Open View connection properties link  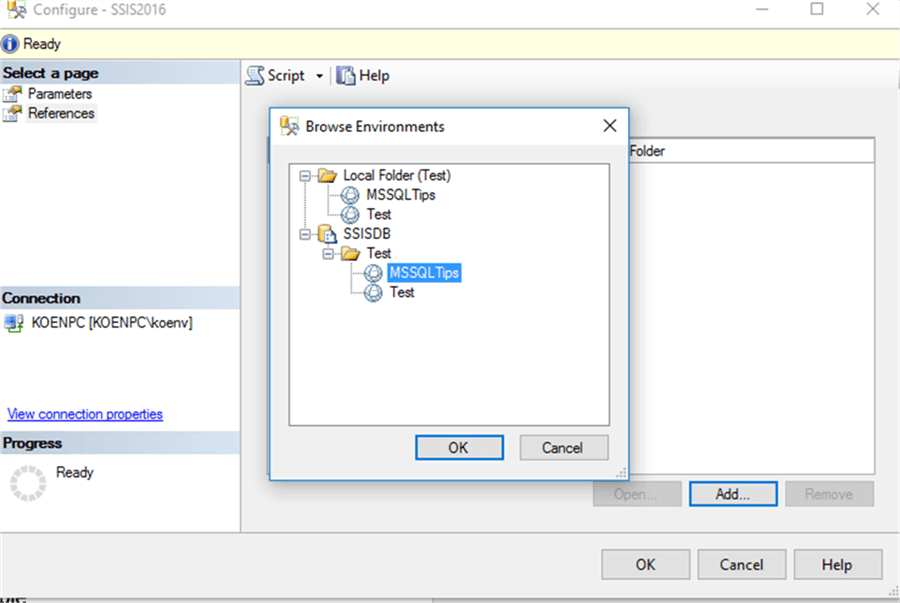85,414
